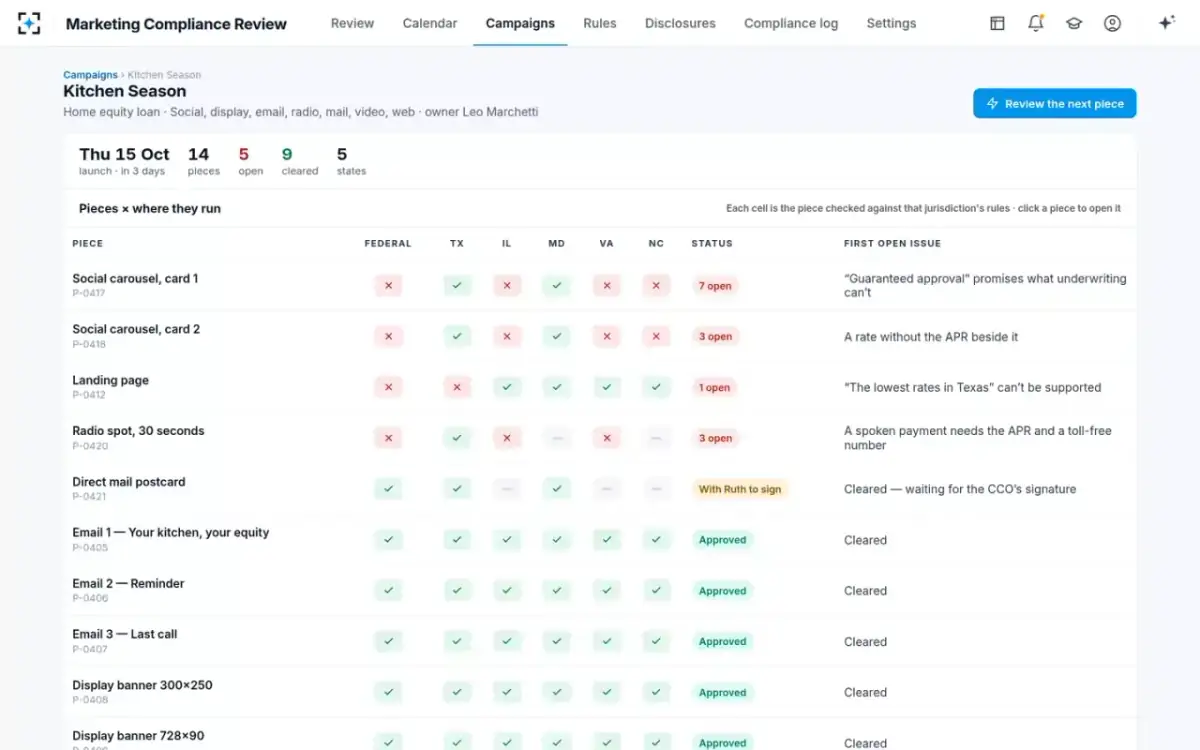Open the Rules tab

pos(600,23)
